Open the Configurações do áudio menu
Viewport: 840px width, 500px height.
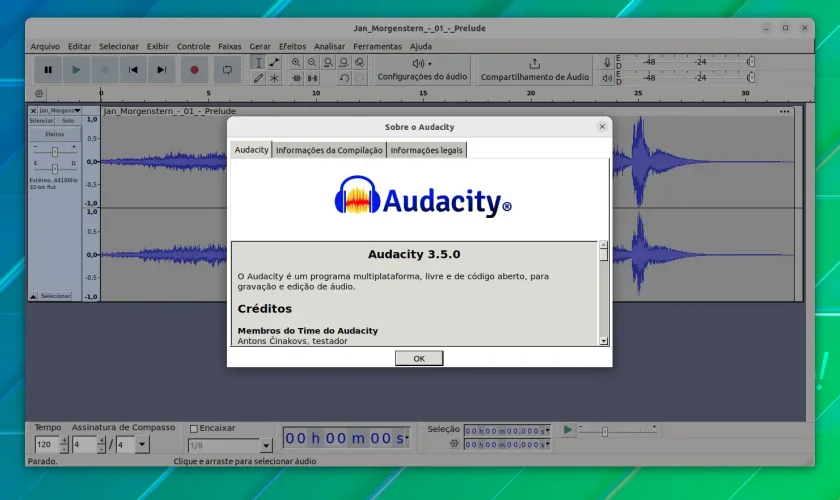coord(422,70)
